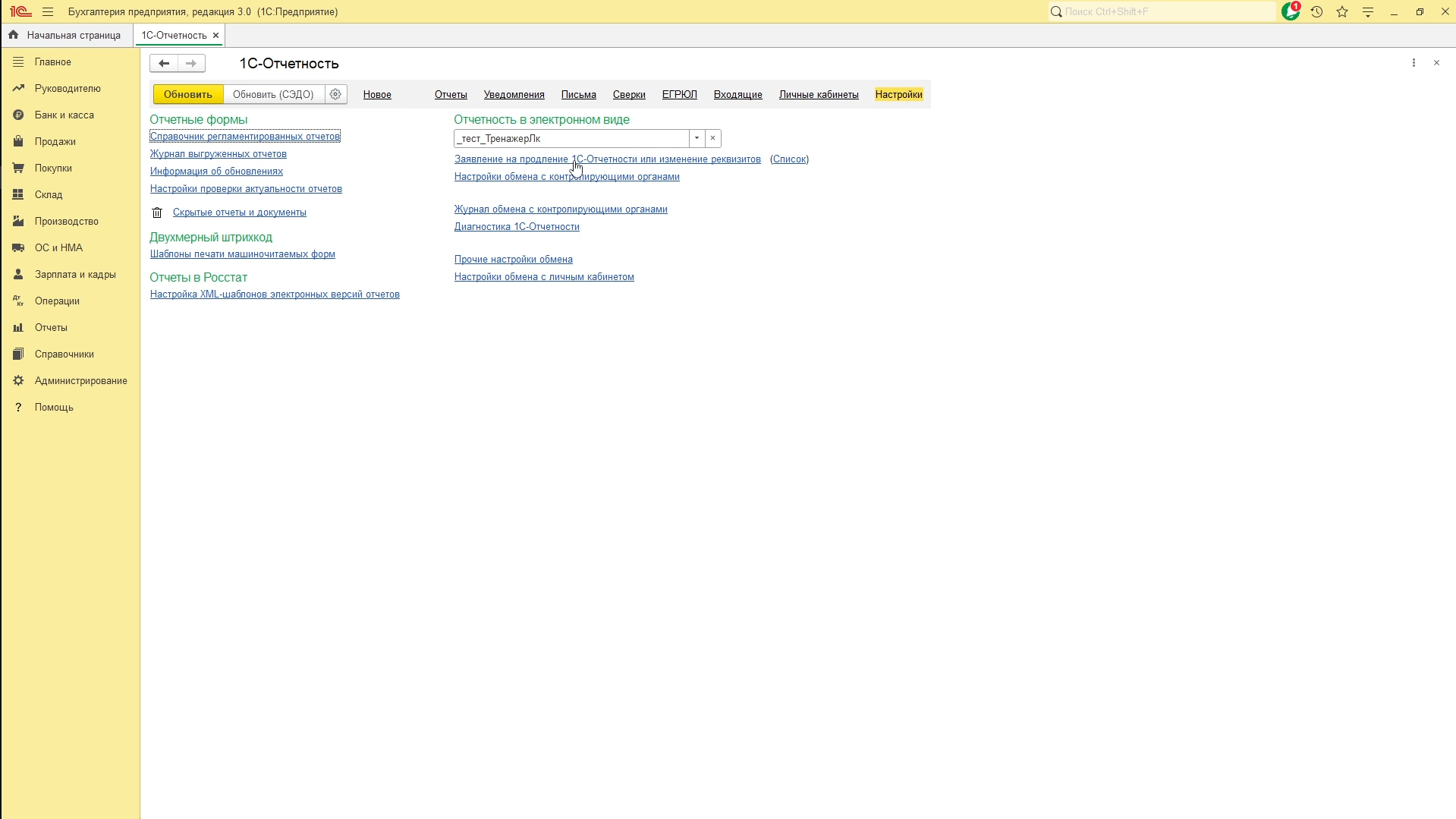Open favorites star icon
This screenshot has width=1456, height=819.
coord(1342,12)
